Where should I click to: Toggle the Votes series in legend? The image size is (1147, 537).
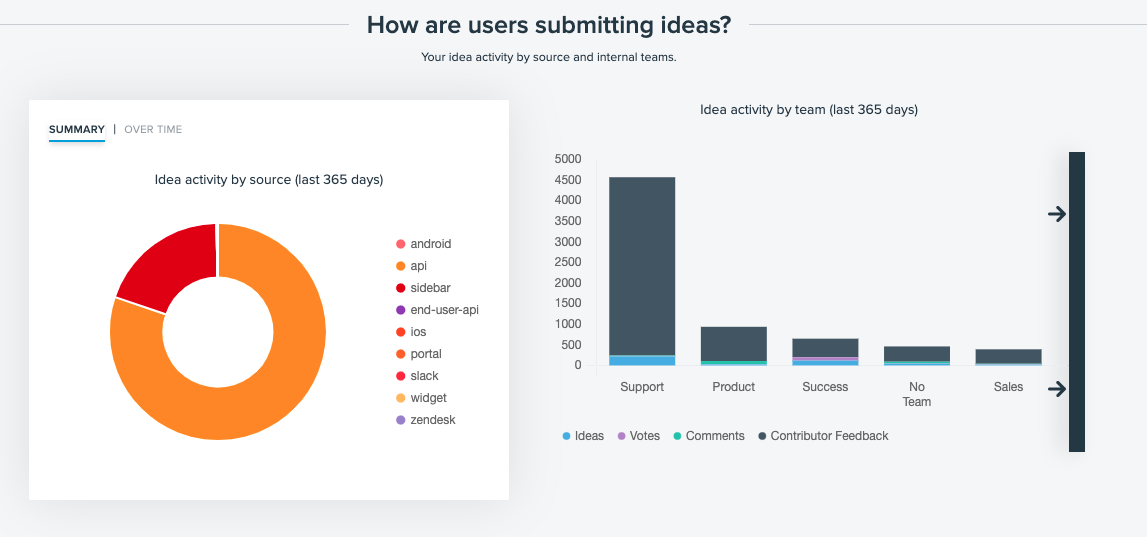[x=639, y=436]
